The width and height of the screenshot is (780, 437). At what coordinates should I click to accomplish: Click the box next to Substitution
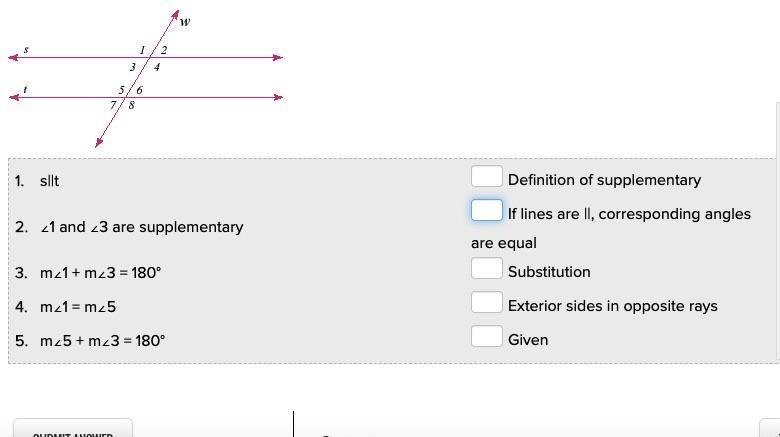pos(486,269)
